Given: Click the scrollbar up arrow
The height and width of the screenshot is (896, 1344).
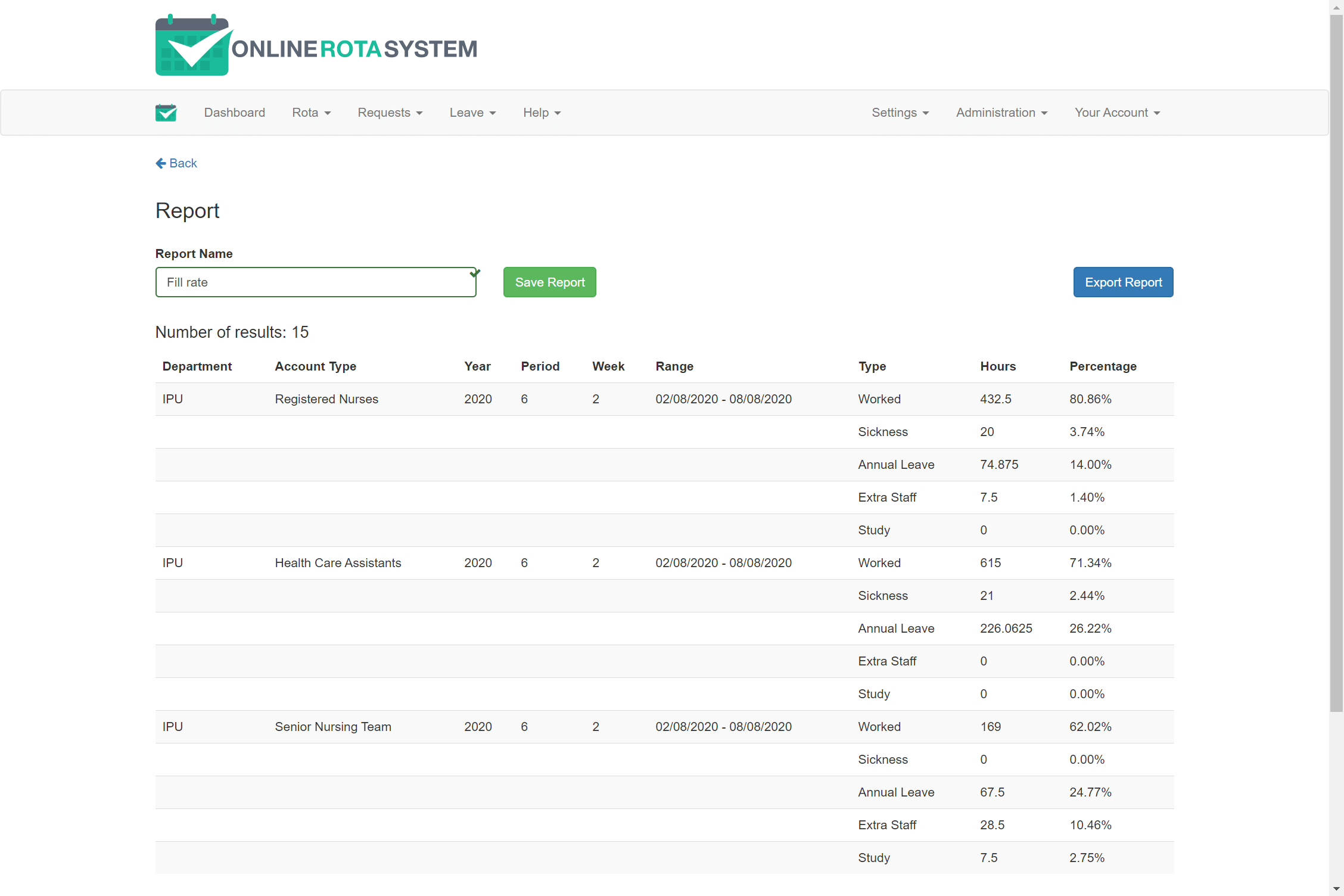Looking at the screenshot, I should click(x=1336, y=7).
